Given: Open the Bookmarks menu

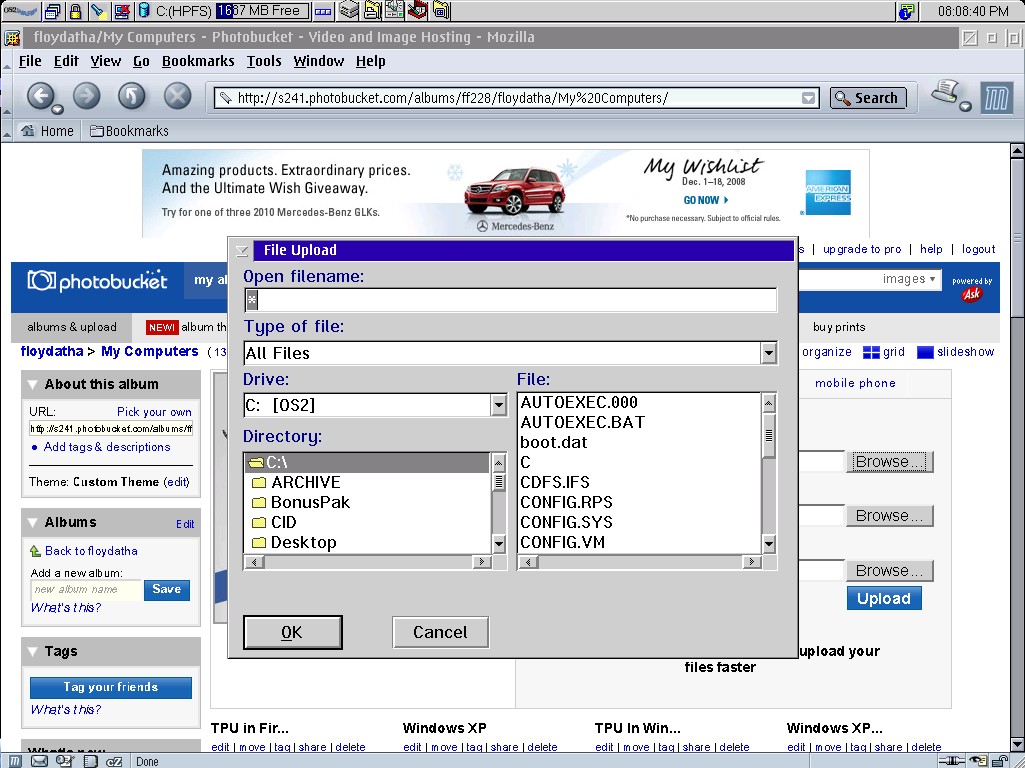Looking at the screenshot, I should (x=198, y=61).
